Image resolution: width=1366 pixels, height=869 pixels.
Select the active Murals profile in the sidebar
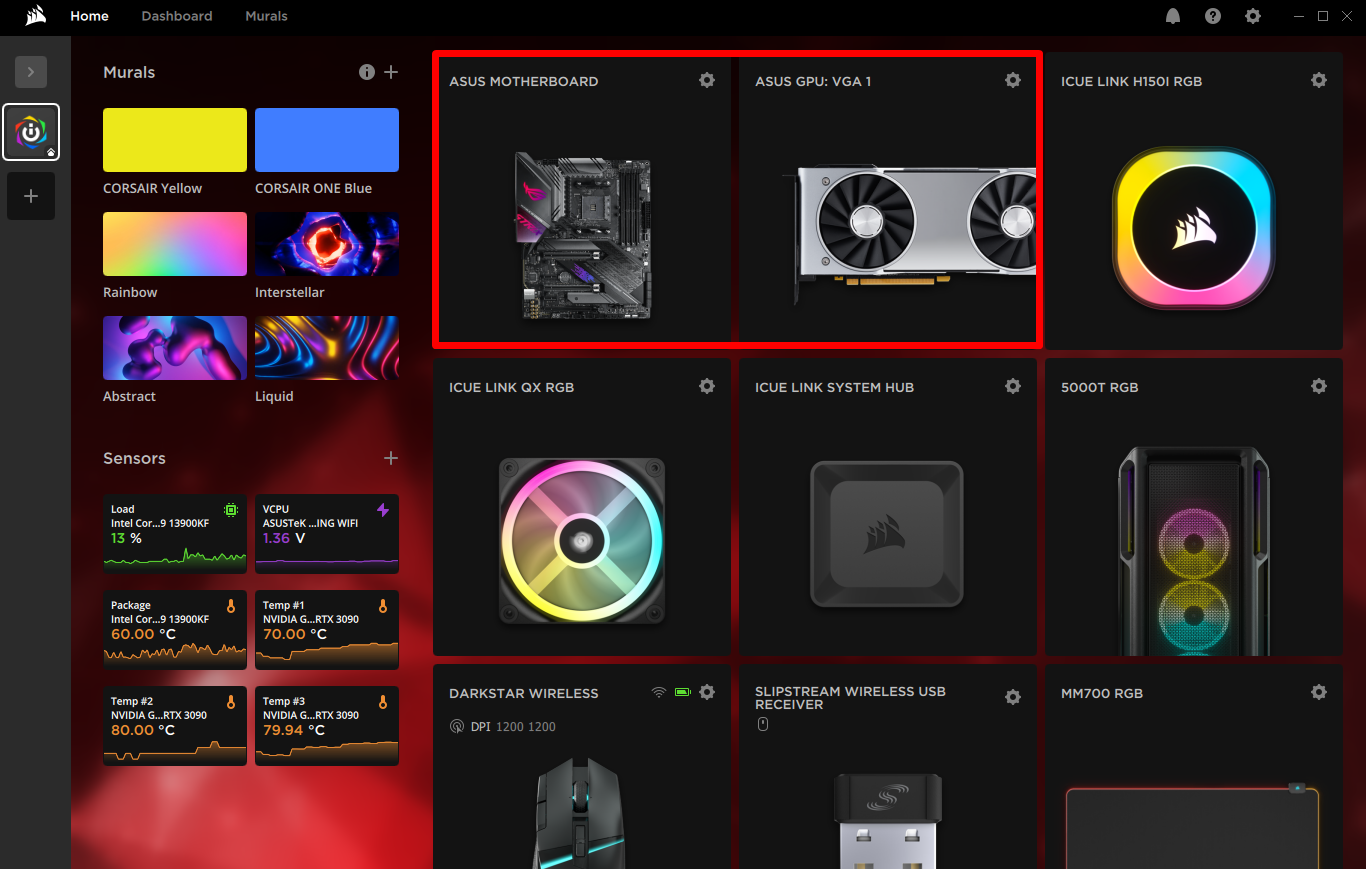pos(31,131)
